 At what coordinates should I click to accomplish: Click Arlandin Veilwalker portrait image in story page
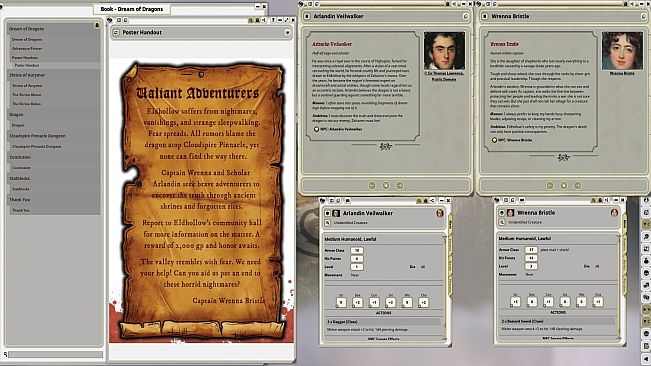pyautogui.click(x=444, y=51)
